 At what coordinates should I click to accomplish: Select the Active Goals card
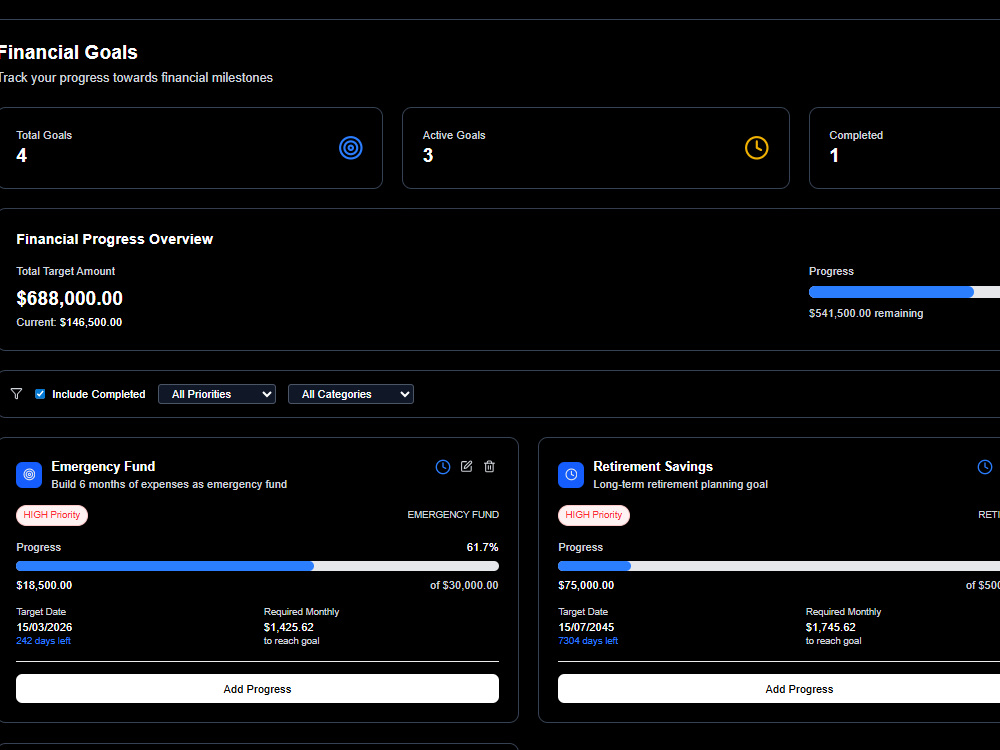596,148
